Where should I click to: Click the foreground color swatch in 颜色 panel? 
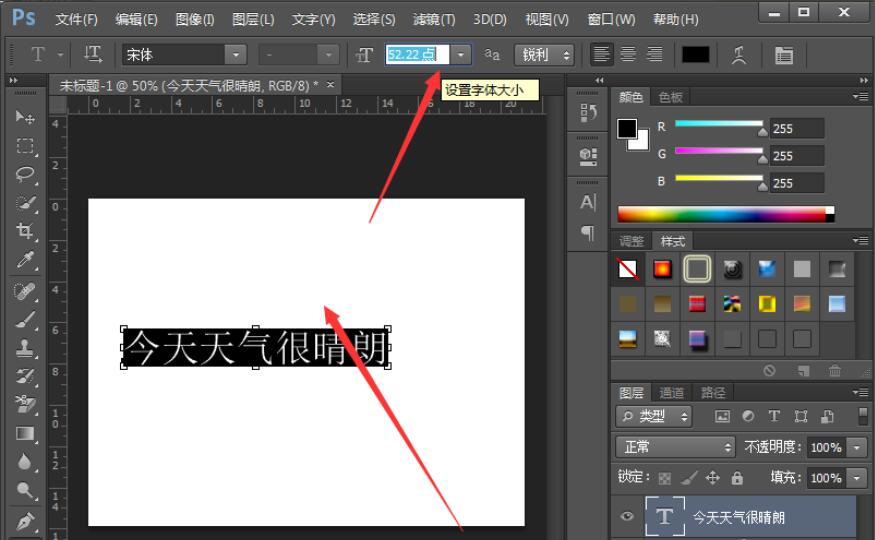pos(627,128)
